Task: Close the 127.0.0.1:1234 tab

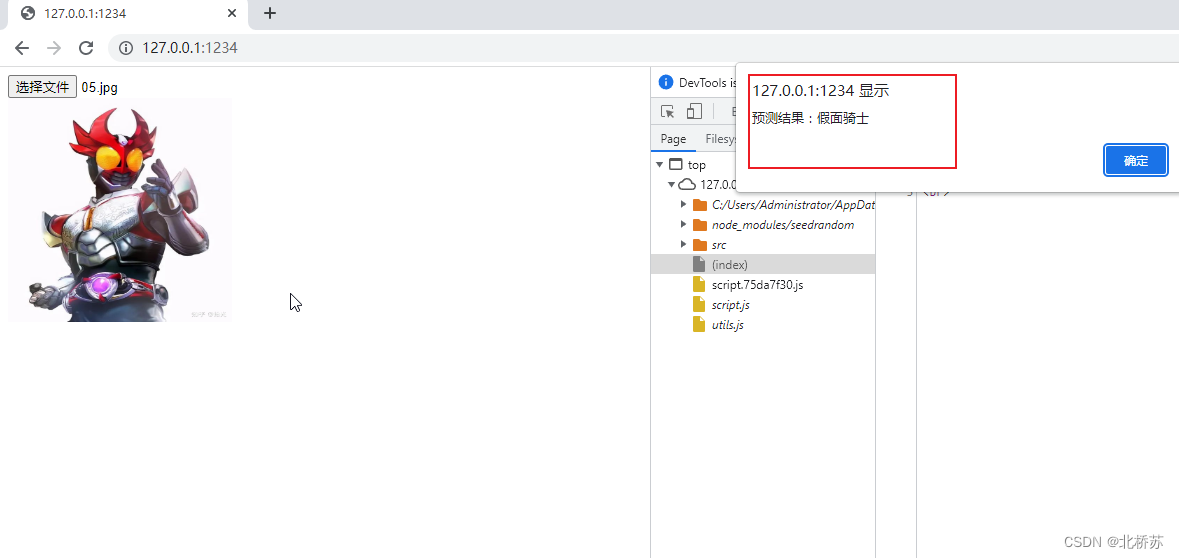Action: tap(232, 13)
